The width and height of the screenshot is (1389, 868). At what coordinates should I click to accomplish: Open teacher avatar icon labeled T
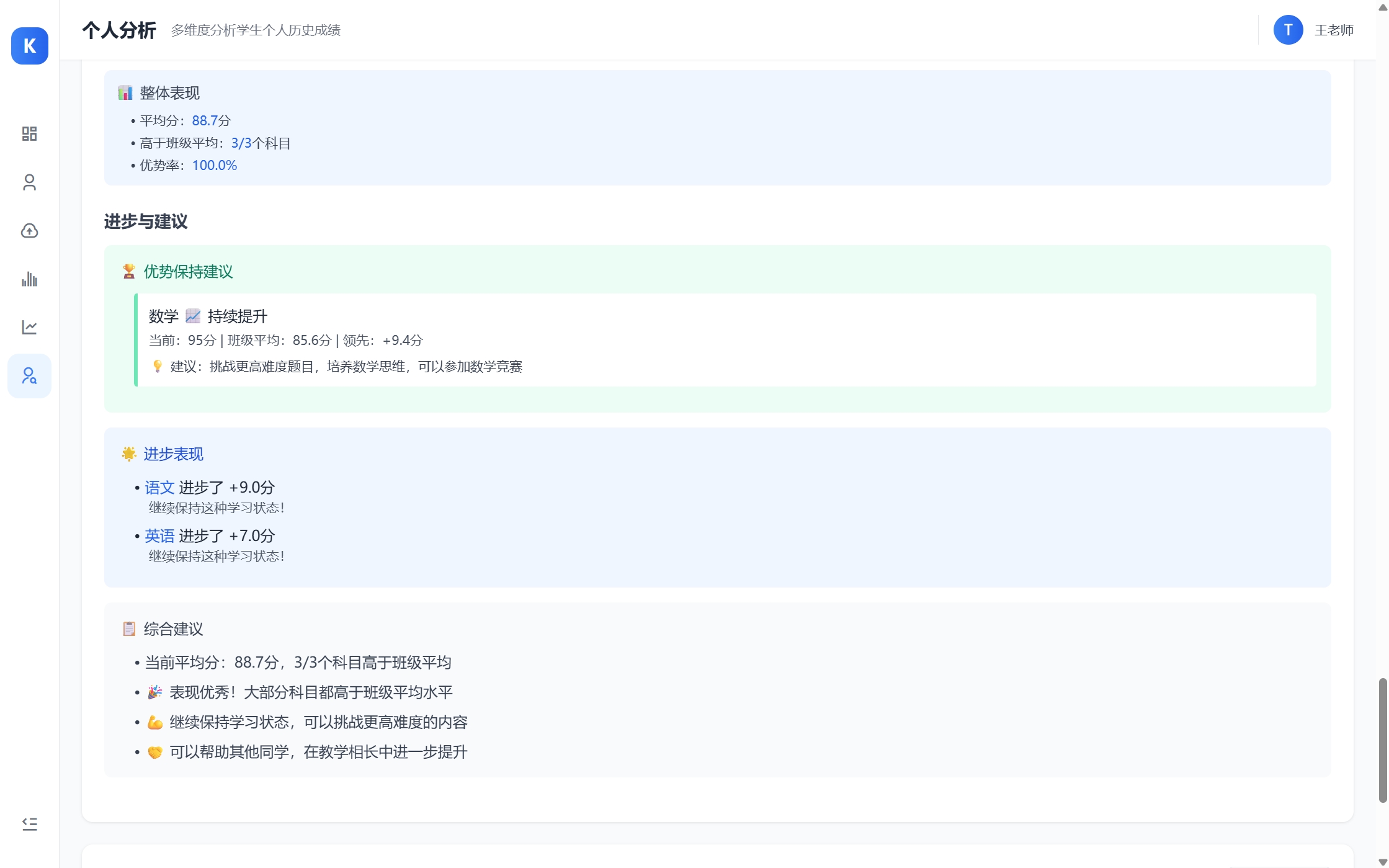1288,29
